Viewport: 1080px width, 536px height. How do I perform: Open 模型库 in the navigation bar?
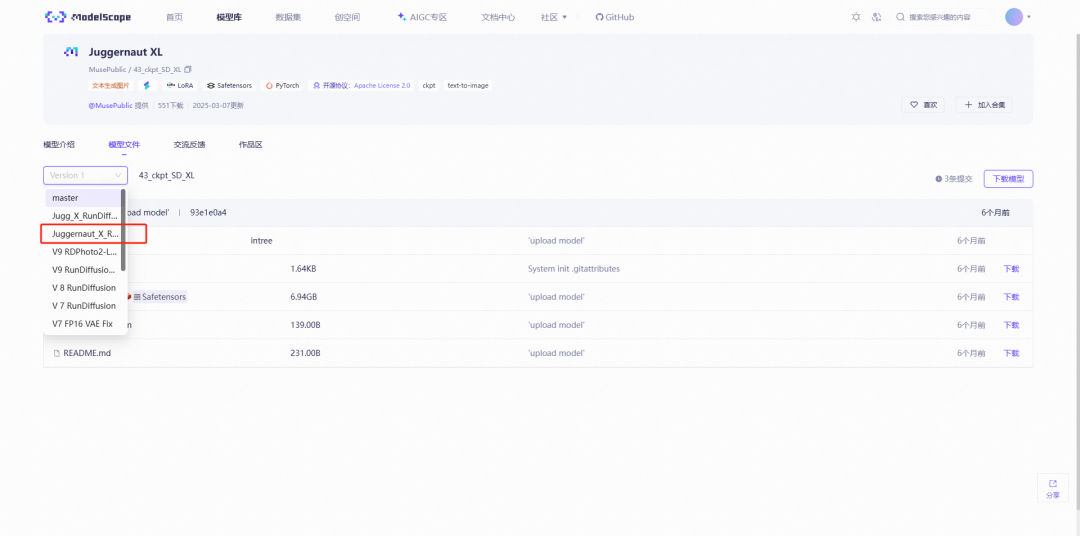coord(229,17)
